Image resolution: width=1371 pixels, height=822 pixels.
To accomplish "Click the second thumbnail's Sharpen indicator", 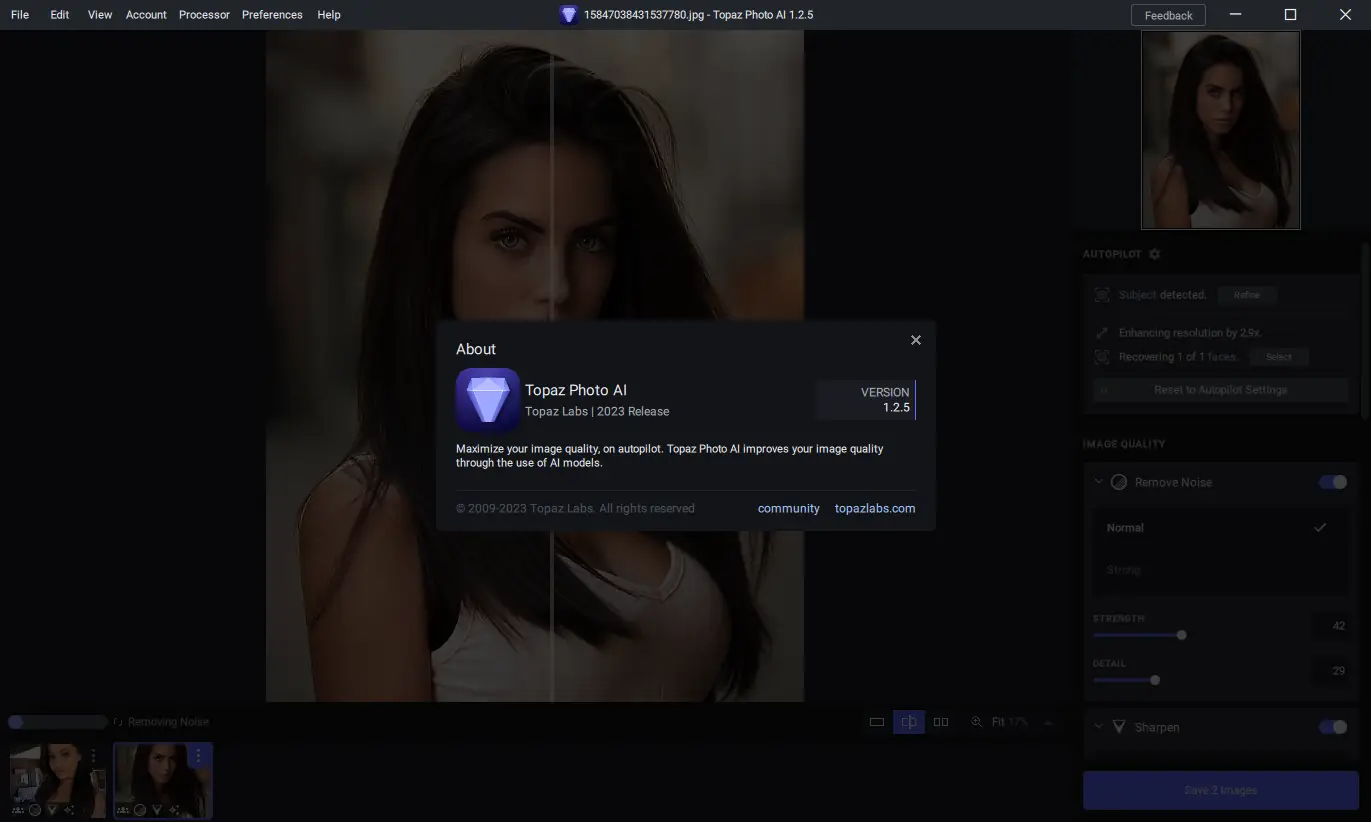I will coord(157,810).
